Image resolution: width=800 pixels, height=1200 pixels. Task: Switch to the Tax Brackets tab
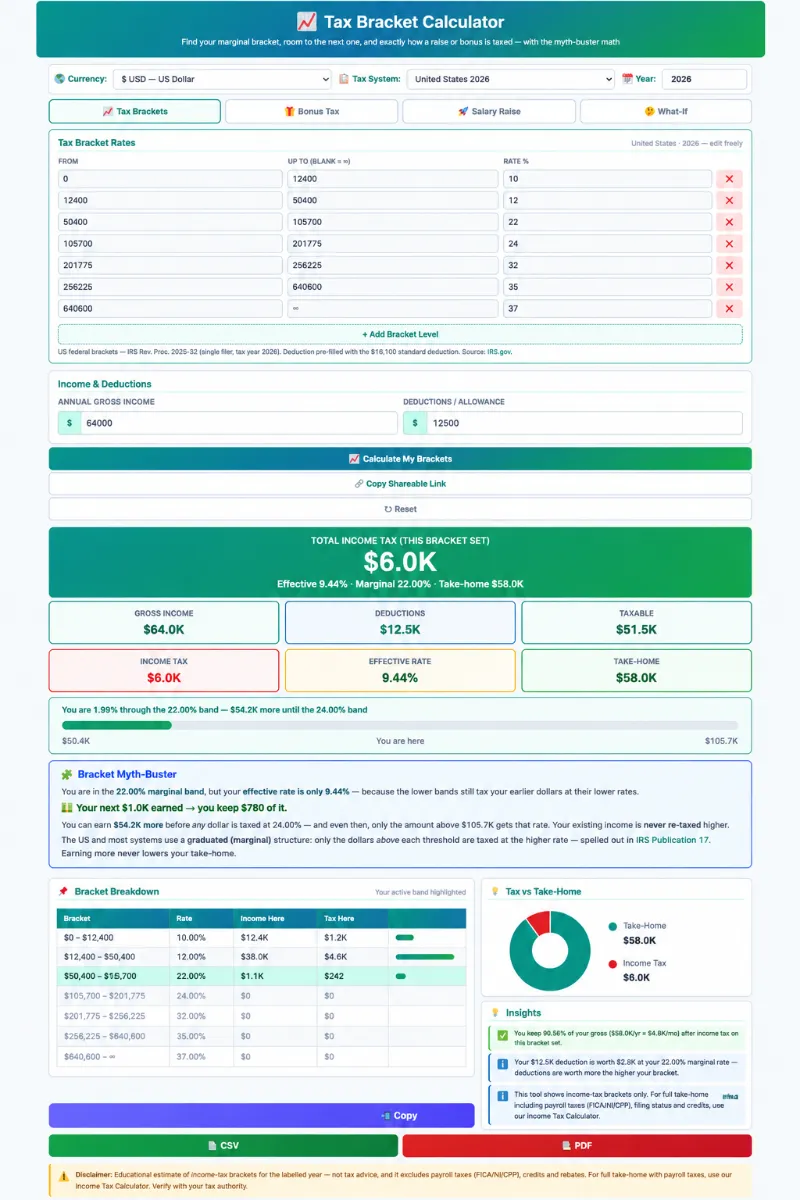coord(135,111)
